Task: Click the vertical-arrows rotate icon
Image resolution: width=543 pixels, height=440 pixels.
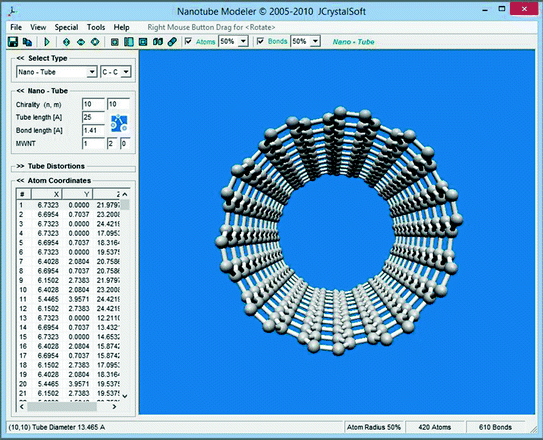Action: pos(66,42)
